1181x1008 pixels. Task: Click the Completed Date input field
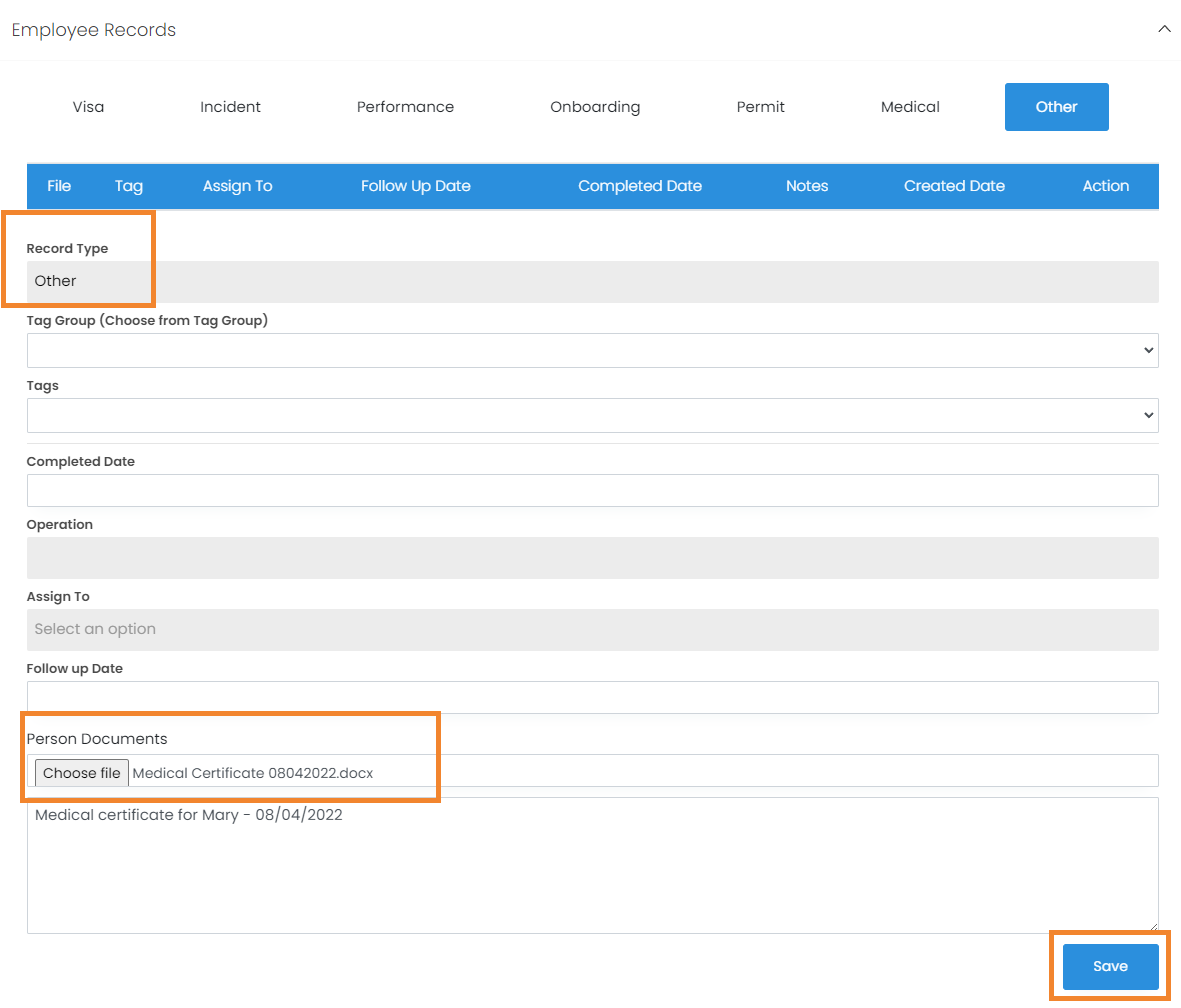[x=592, y=491]
